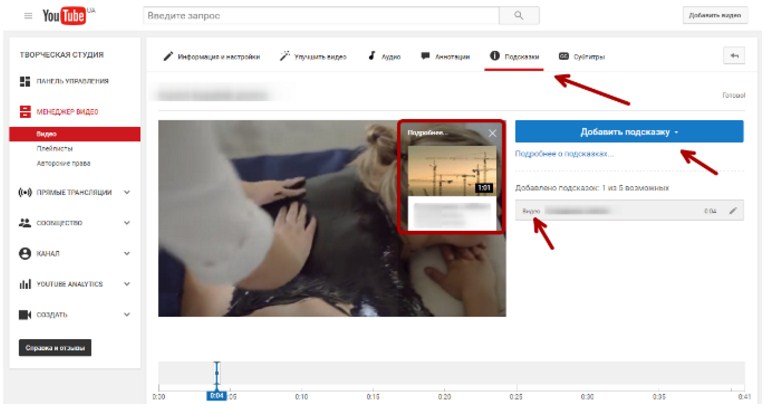Select 'Видео' in the sidebar
This screenshot has width=764, height=409.
point(75,134)
